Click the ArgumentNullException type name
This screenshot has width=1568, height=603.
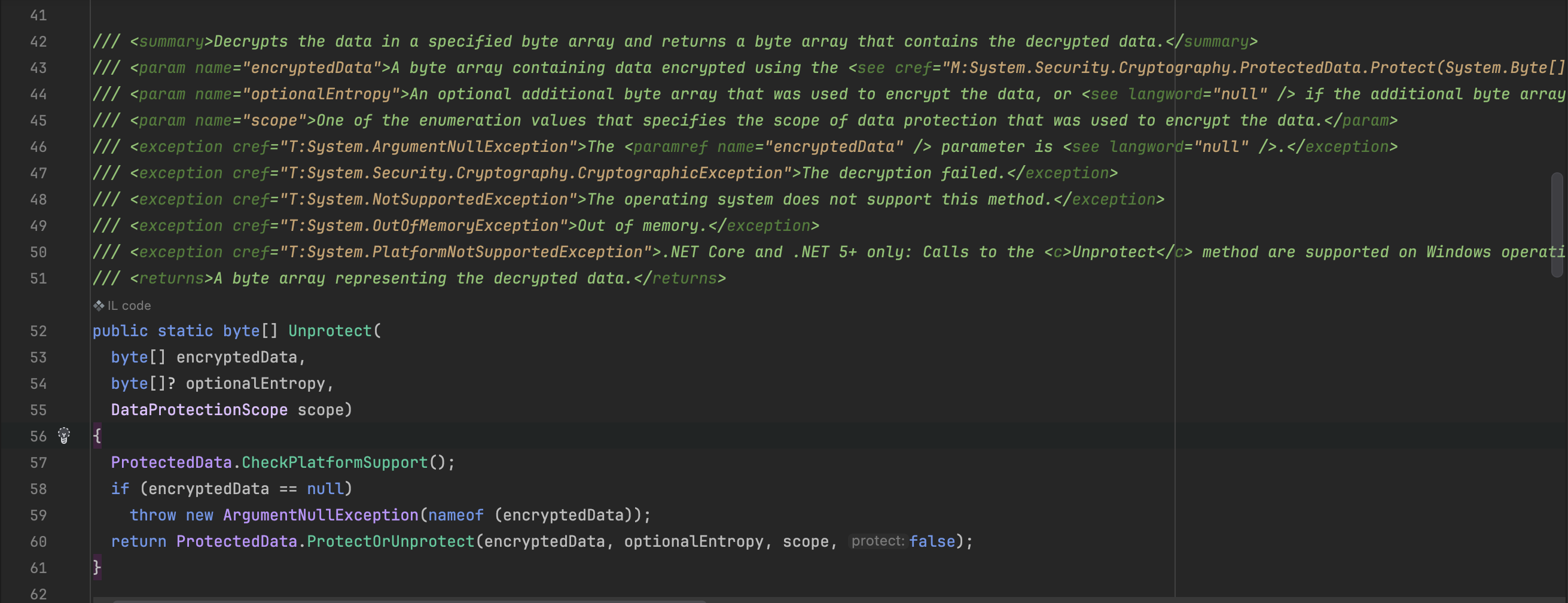click(x=321, y=515)
